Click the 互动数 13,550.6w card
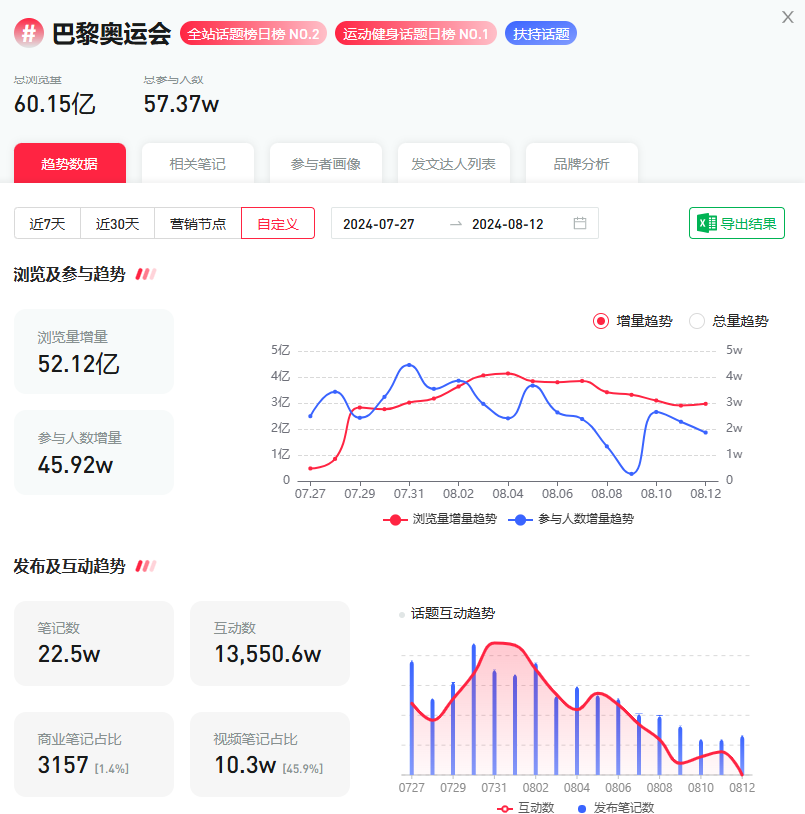The image size is (805, 814). click(270, 643)
